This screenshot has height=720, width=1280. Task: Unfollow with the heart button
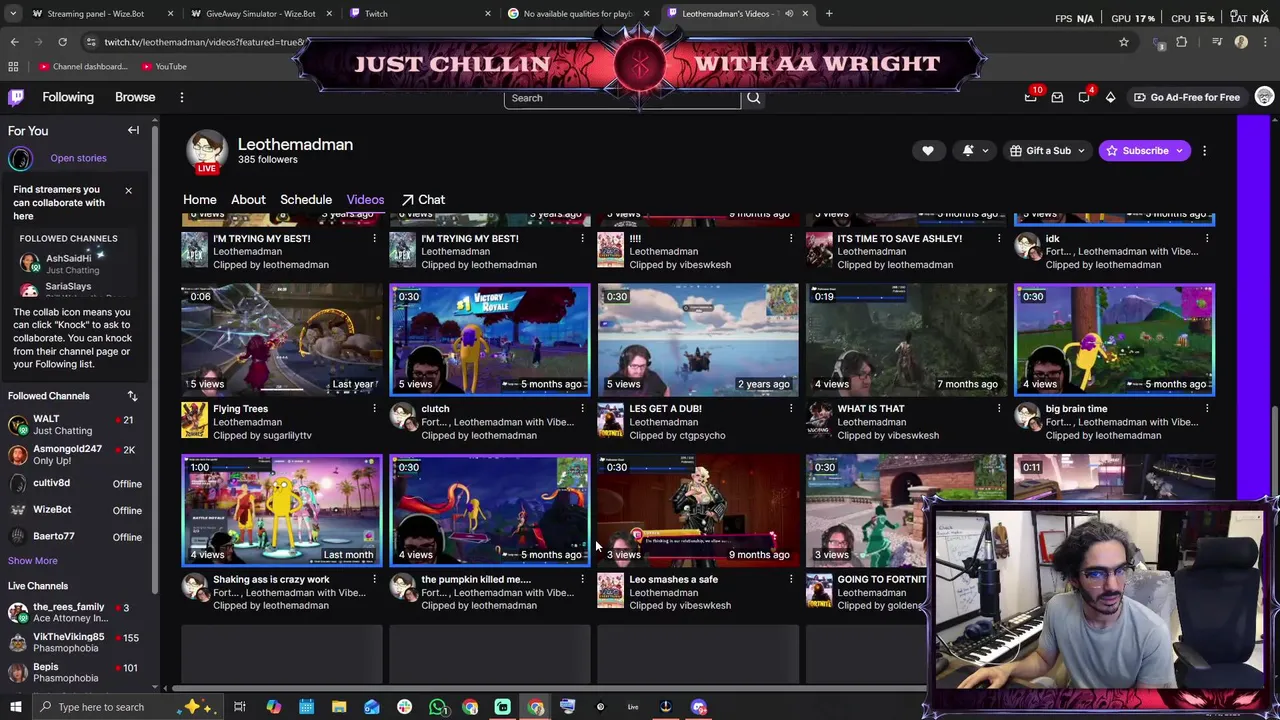click(928, 151)
